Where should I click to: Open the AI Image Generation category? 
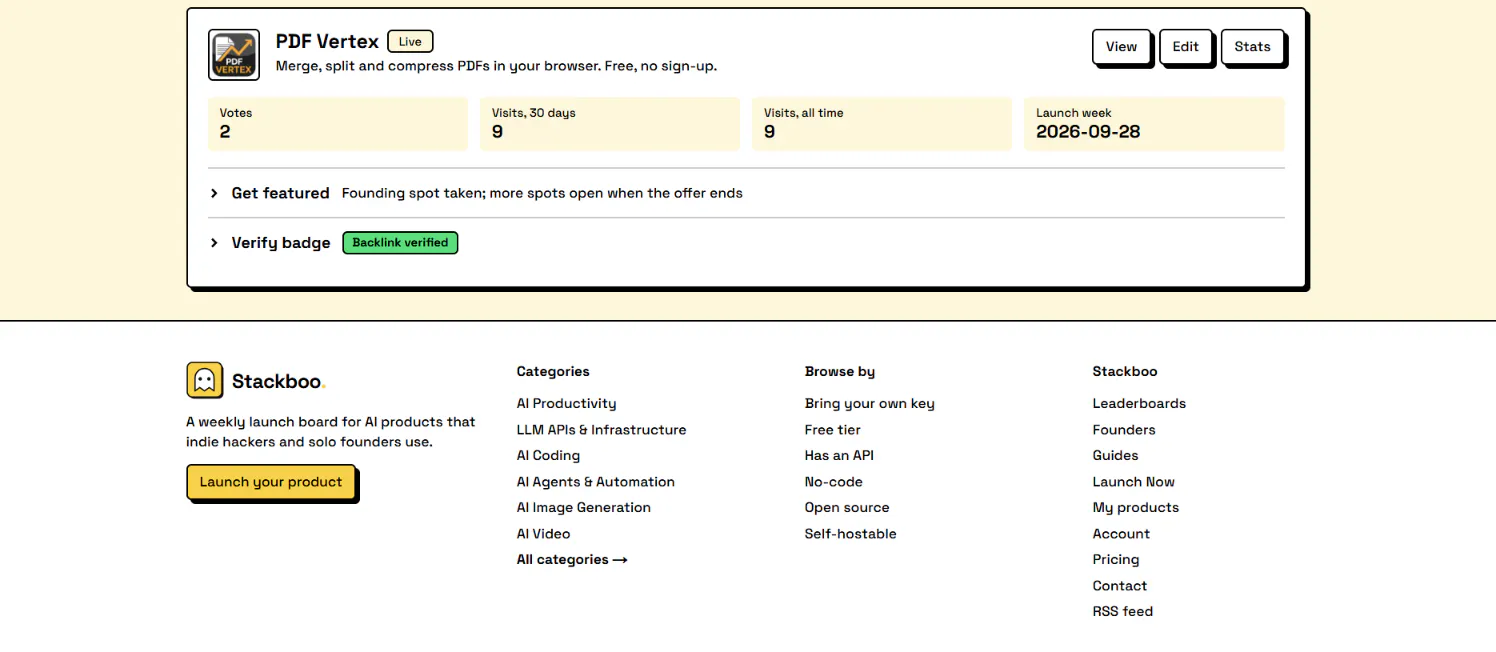[x=583, y=508]
